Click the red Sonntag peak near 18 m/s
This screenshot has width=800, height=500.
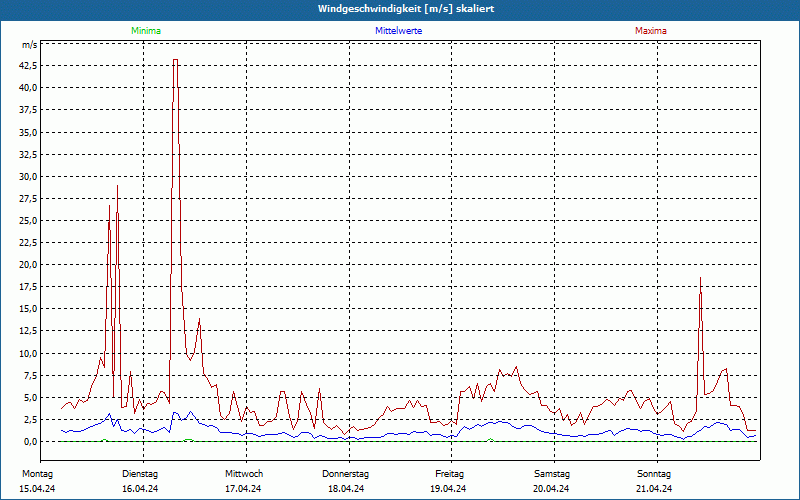(x=701, y=278)
